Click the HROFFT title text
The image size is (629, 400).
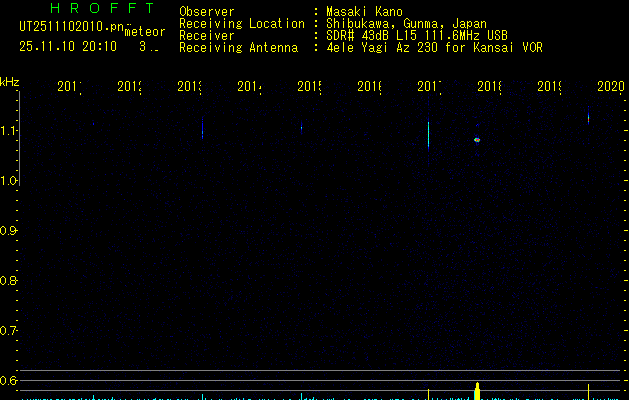[103, 8]
